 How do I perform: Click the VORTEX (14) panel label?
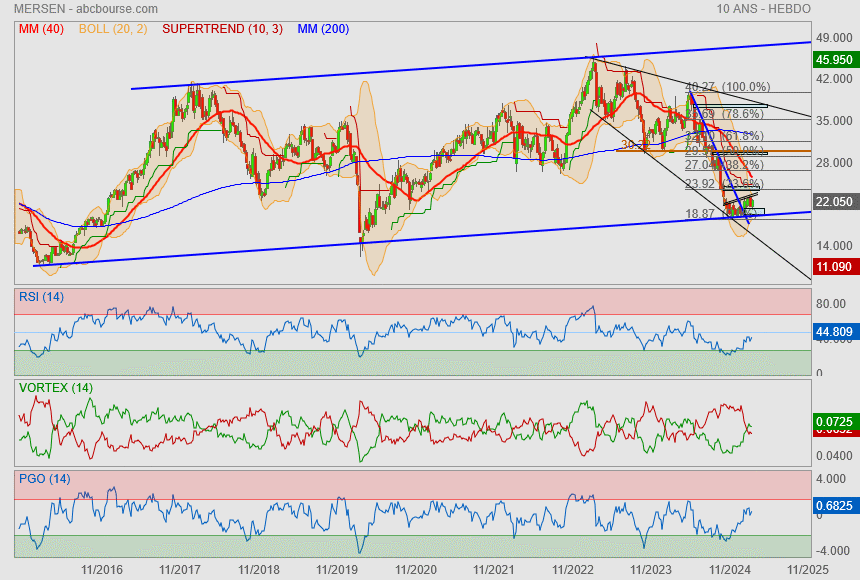point(55,387)
